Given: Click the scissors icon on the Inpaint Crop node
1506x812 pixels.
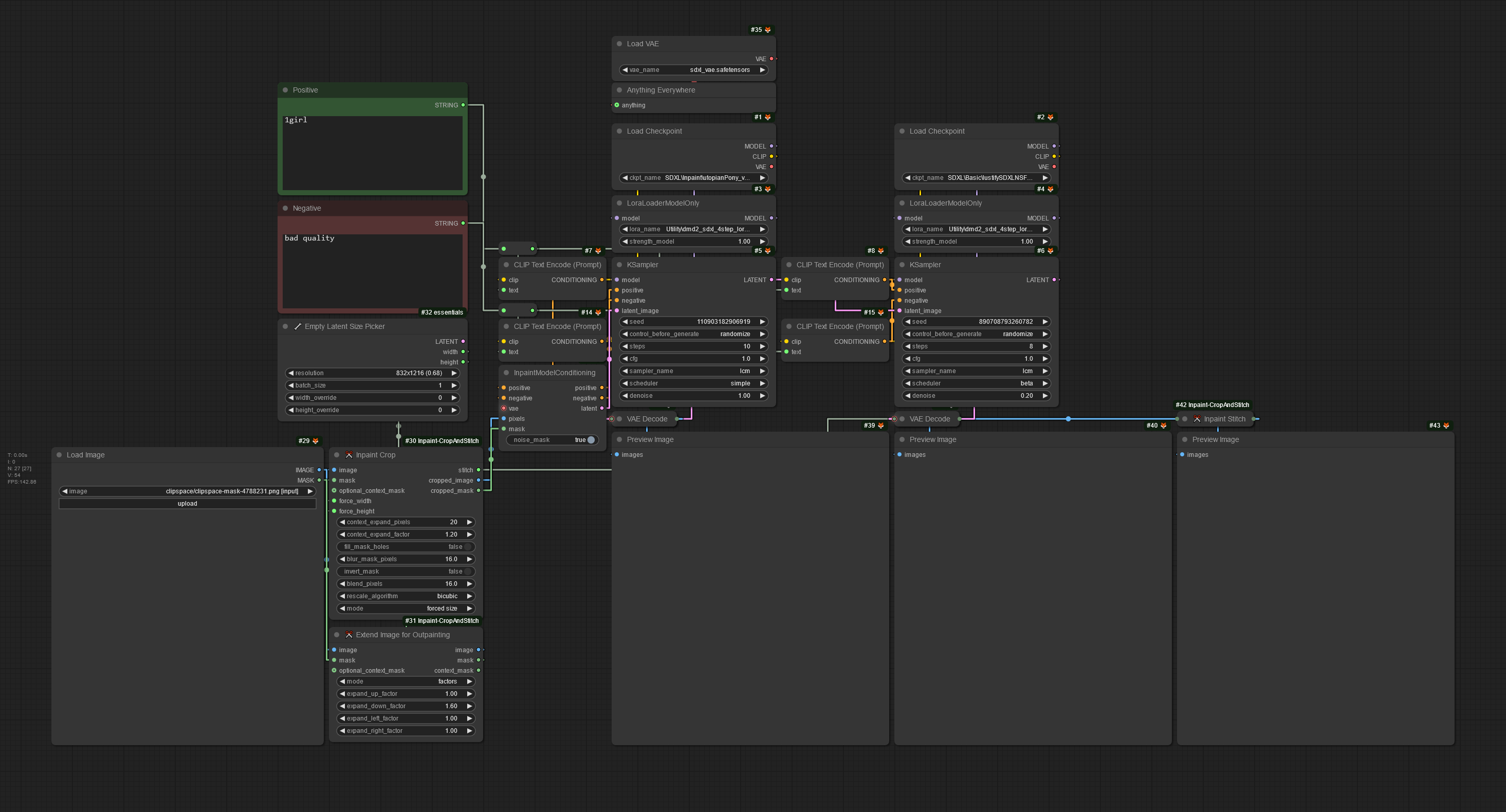Looking at the screenshot, I should pos(349,455).
